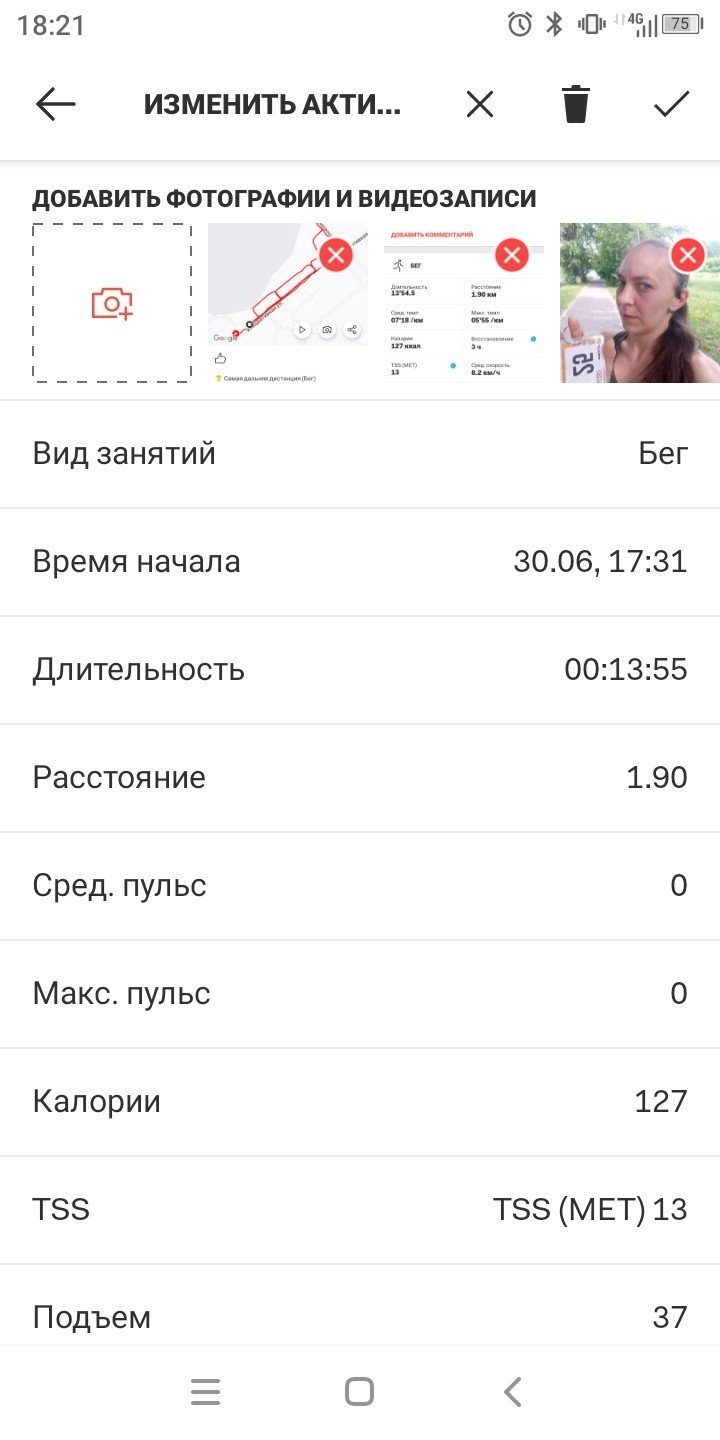720x1440 pixels.
Task: Edit the Макс. пульс value
Action: (360, 994)
